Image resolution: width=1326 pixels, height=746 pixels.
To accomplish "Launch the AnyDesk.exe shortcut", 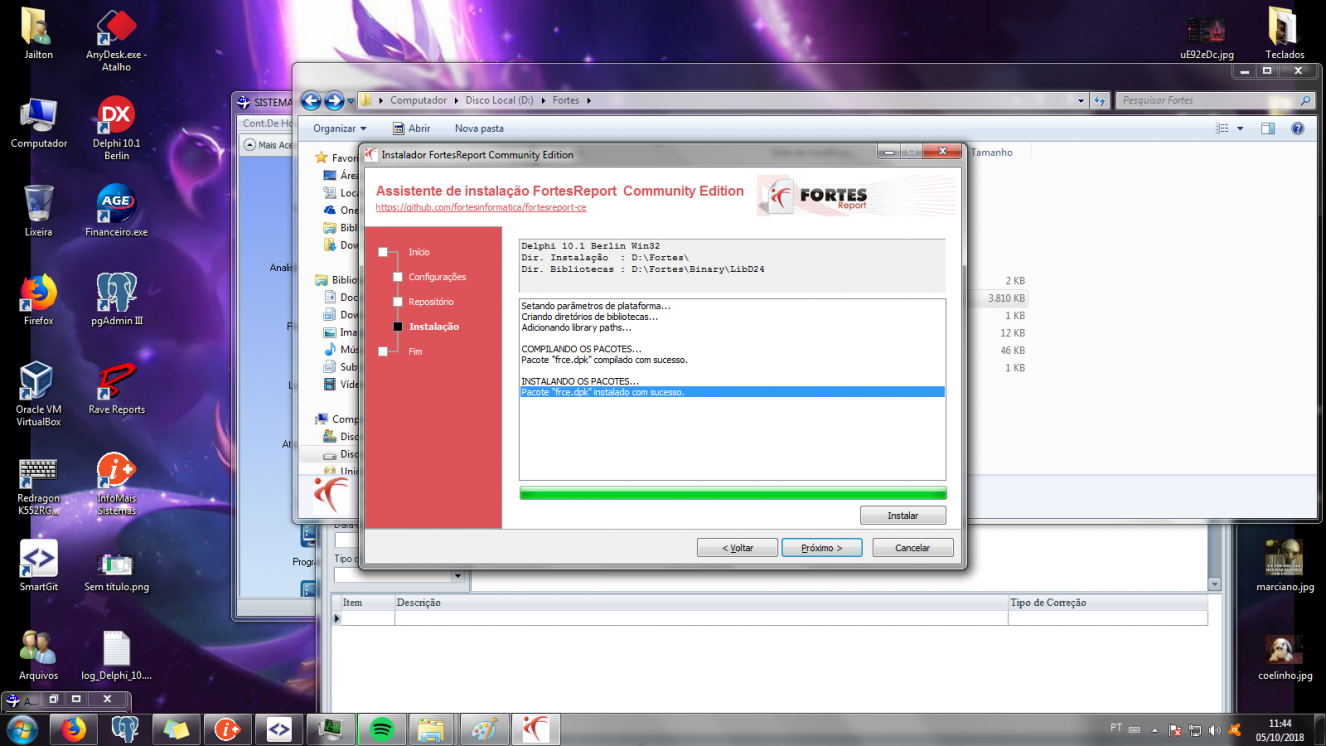I will 116,40.
